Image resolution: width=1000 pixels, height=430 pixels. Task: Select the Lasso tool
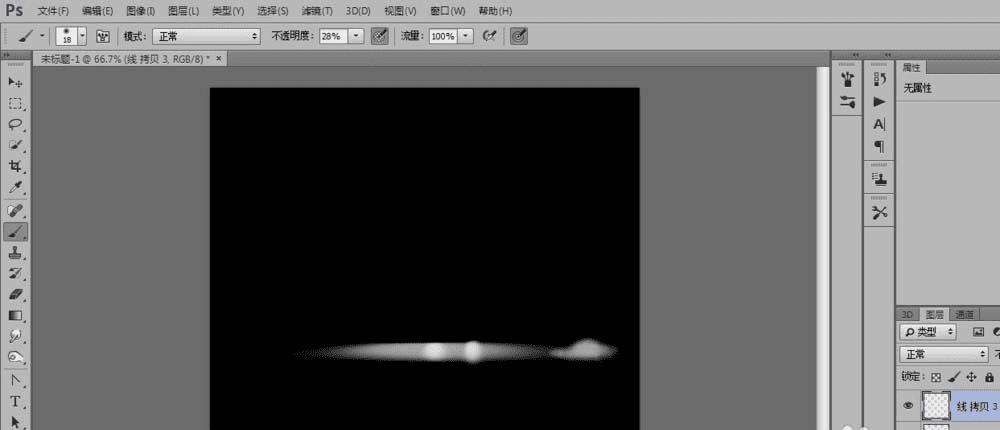click(x=15, y=124)
